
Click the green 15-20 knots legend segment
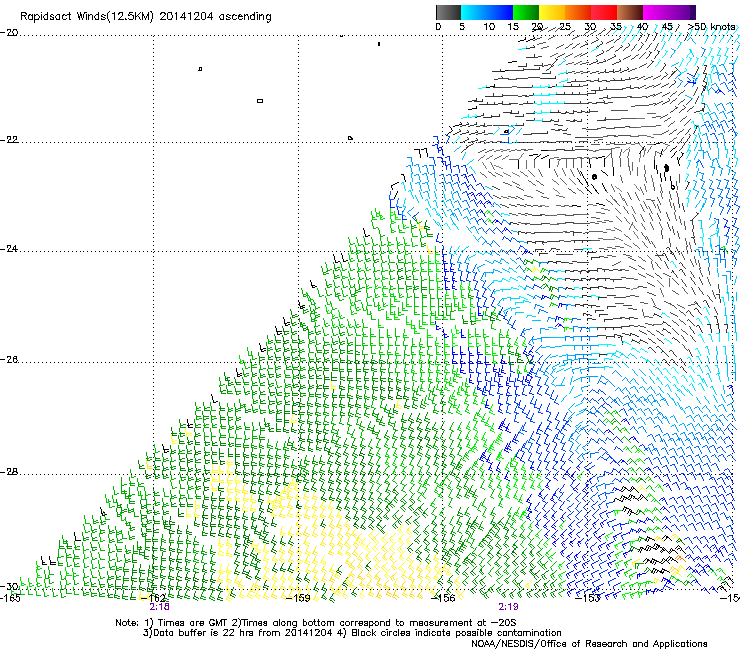(x=526, y=12)
